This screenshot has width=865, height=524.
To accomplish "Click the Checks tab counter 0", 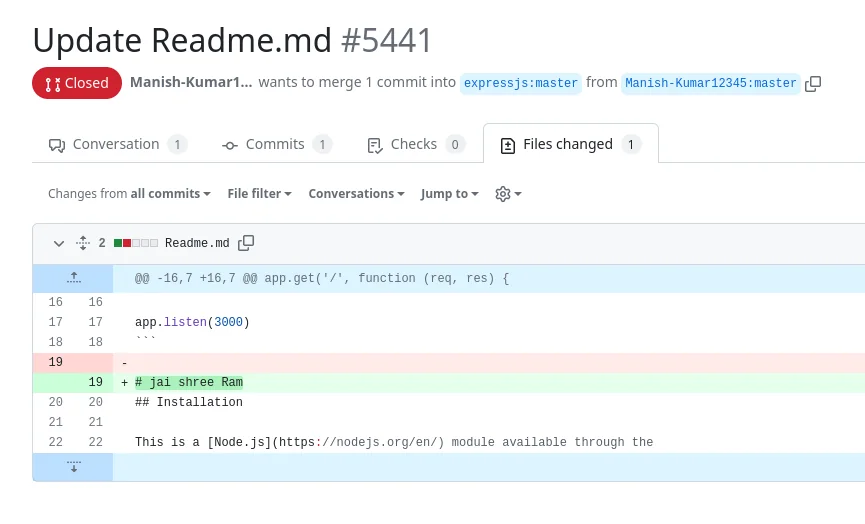I will [455, 145].
